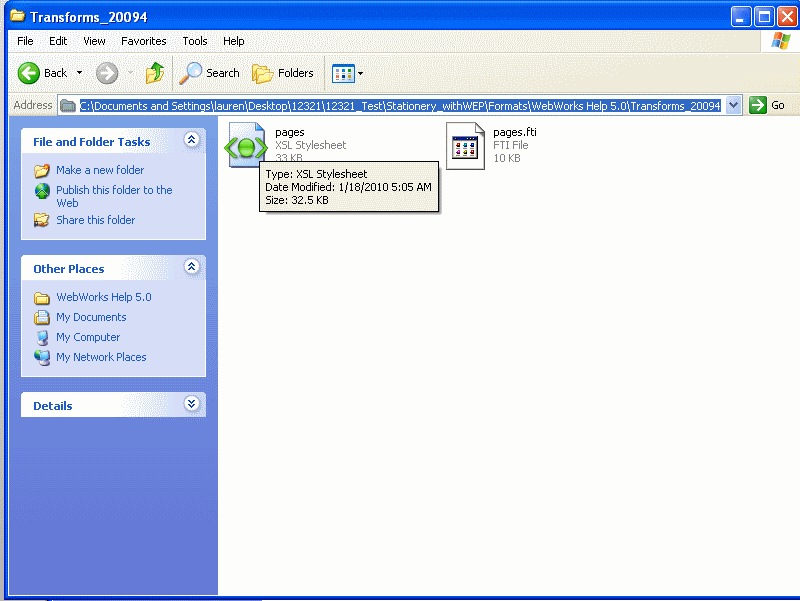Select the pages XSL Stylesheet file icon

(x=245, y=146)
